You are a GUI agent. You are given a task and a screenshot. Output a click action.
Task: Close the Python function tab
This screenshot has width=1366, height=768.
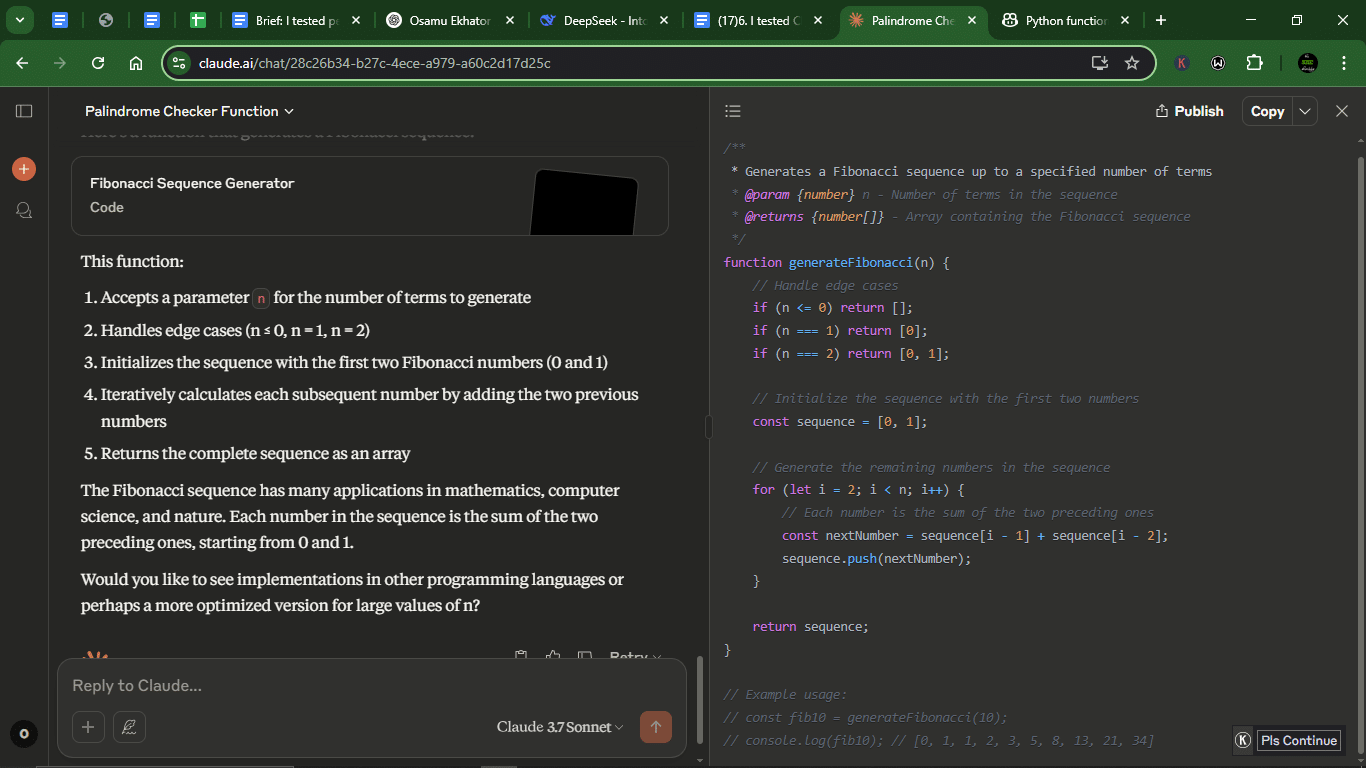coord(1125,20)
